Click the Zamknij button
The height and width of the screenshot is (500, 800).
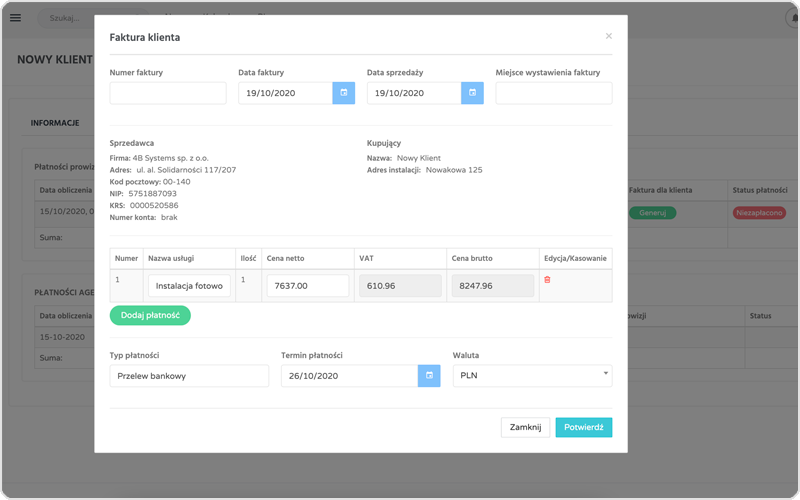(x=525, y=427)
